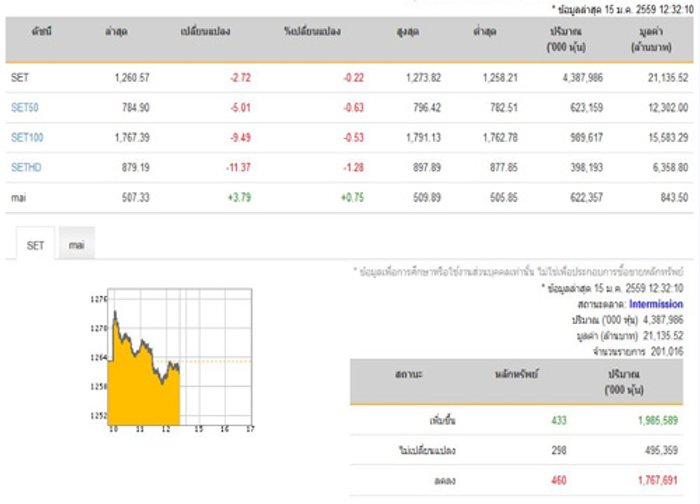
Task: Click SET50 high value 796.42
Action: tap(427, 108)
